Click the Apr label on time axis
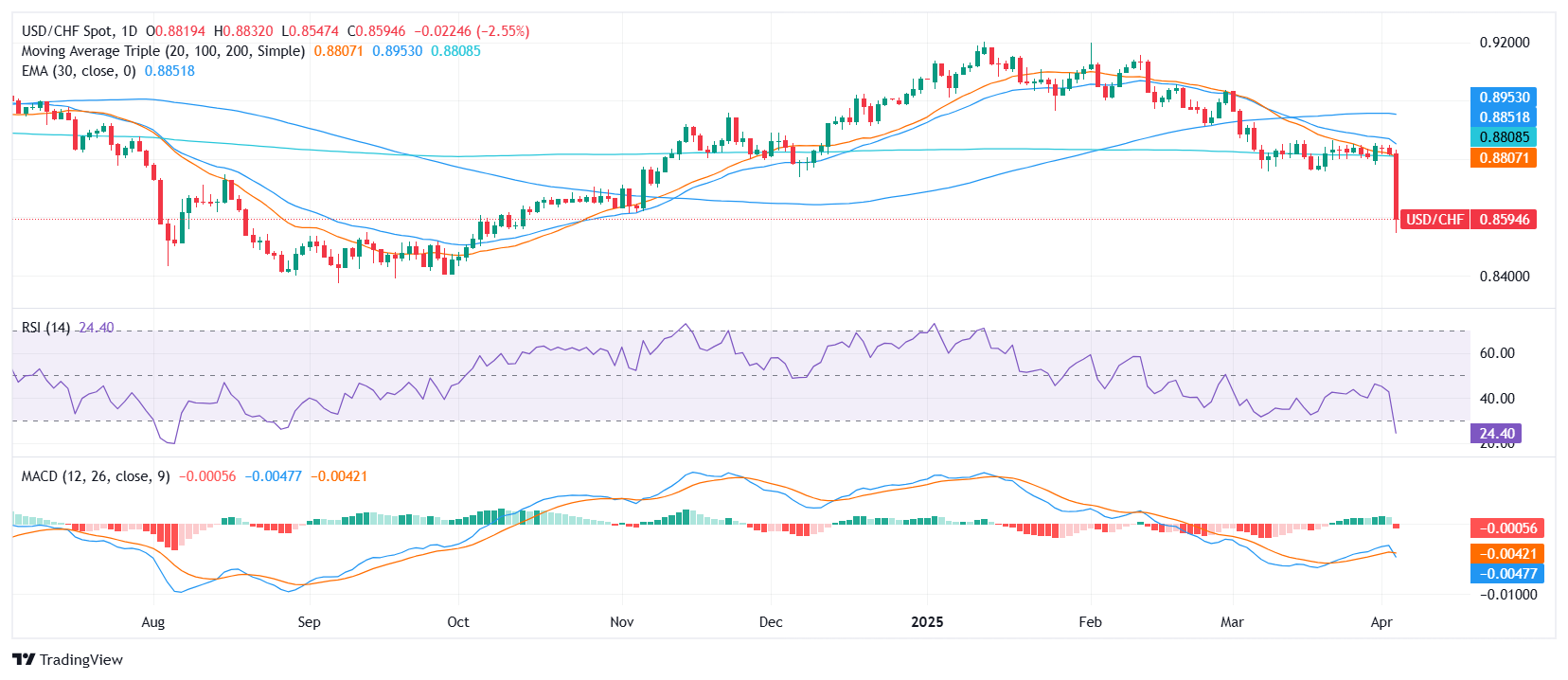Screen dimensions: 1568x680 tap(1381, 622)
